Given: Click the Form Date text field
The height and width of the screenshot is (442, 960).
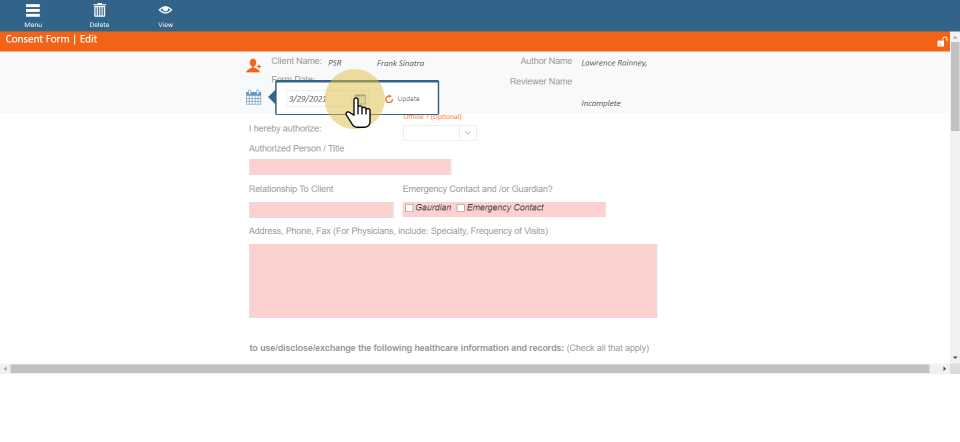Looking at the screenshot, I should click(x=317, y=99).
